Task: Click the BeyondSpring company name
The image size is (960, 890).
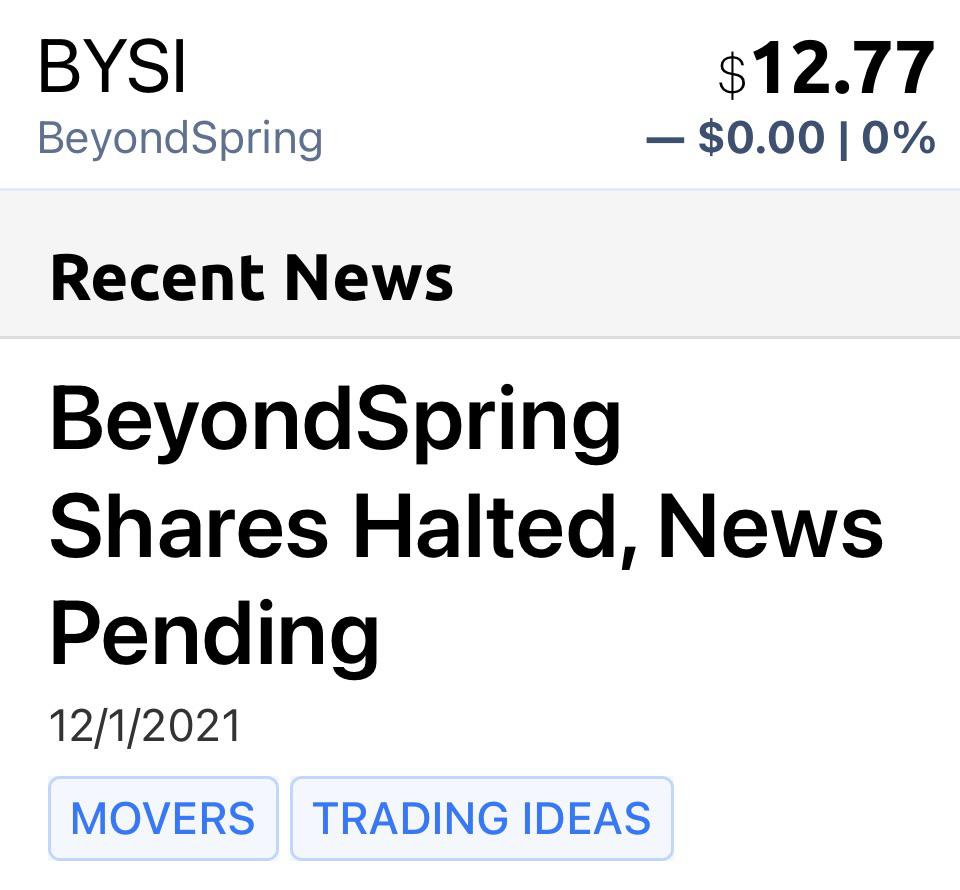Action: point(180,138)
